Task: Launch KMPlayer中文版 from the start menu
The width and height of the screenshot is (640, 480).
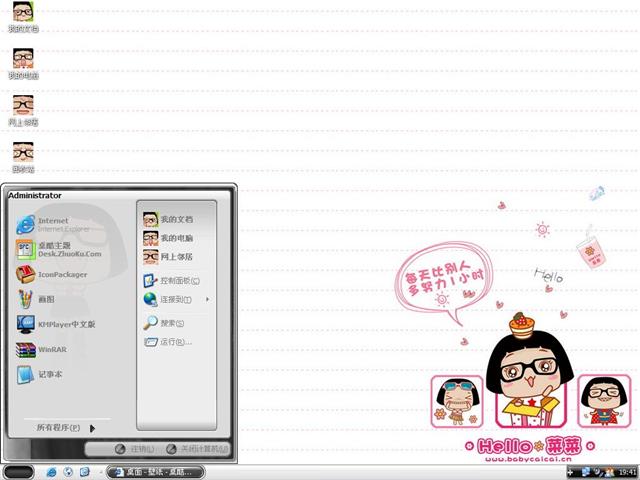Action: click(x=56, y=324)
